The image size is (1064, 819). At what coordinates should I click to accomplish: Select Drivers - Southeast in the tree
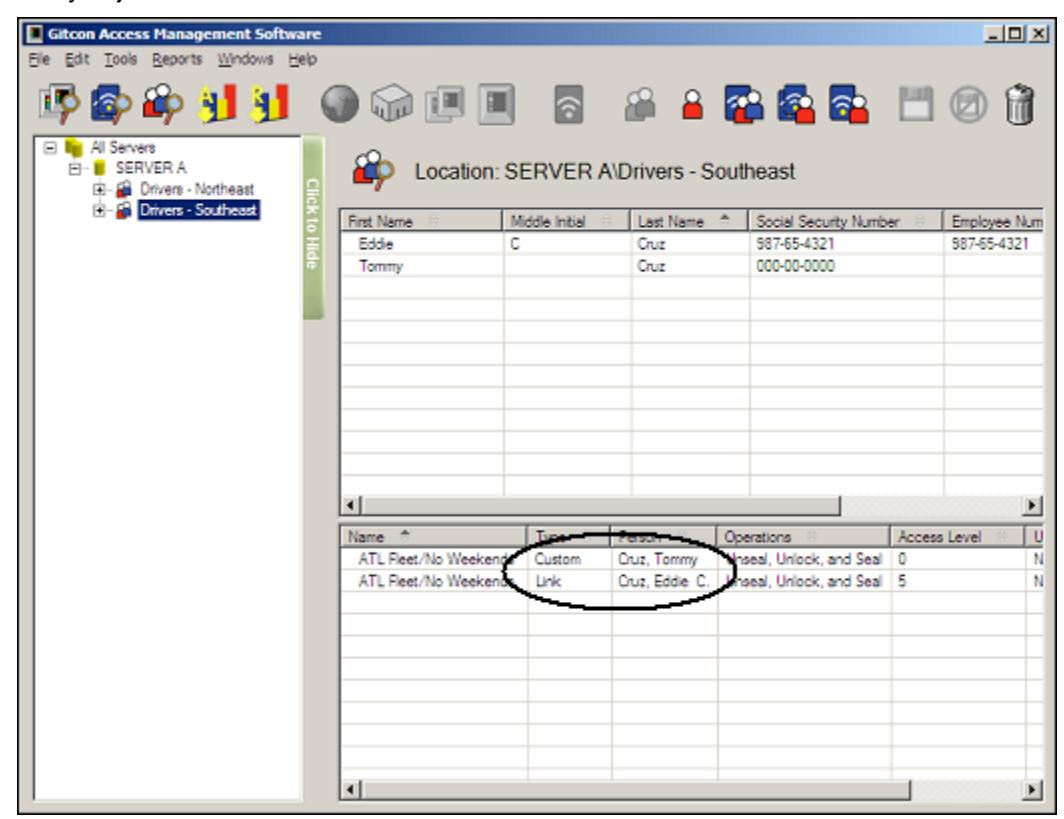198,210
